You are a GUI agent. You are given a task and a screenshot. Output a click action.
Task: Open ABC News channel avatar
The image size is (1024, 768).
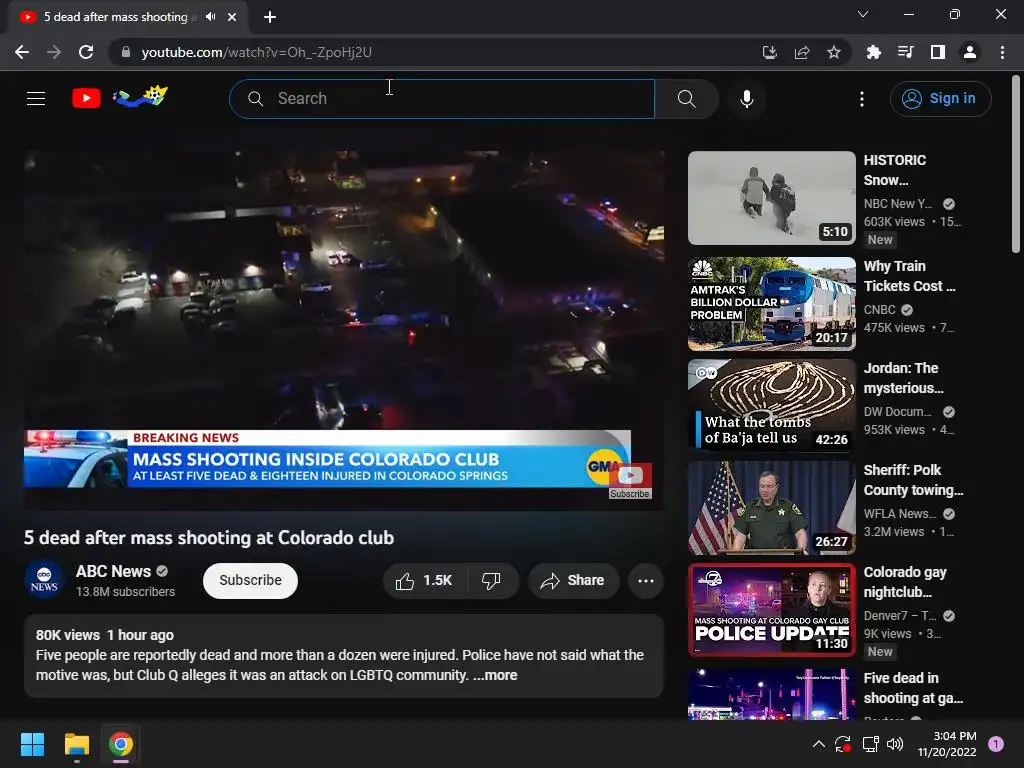tap(44, 580)
